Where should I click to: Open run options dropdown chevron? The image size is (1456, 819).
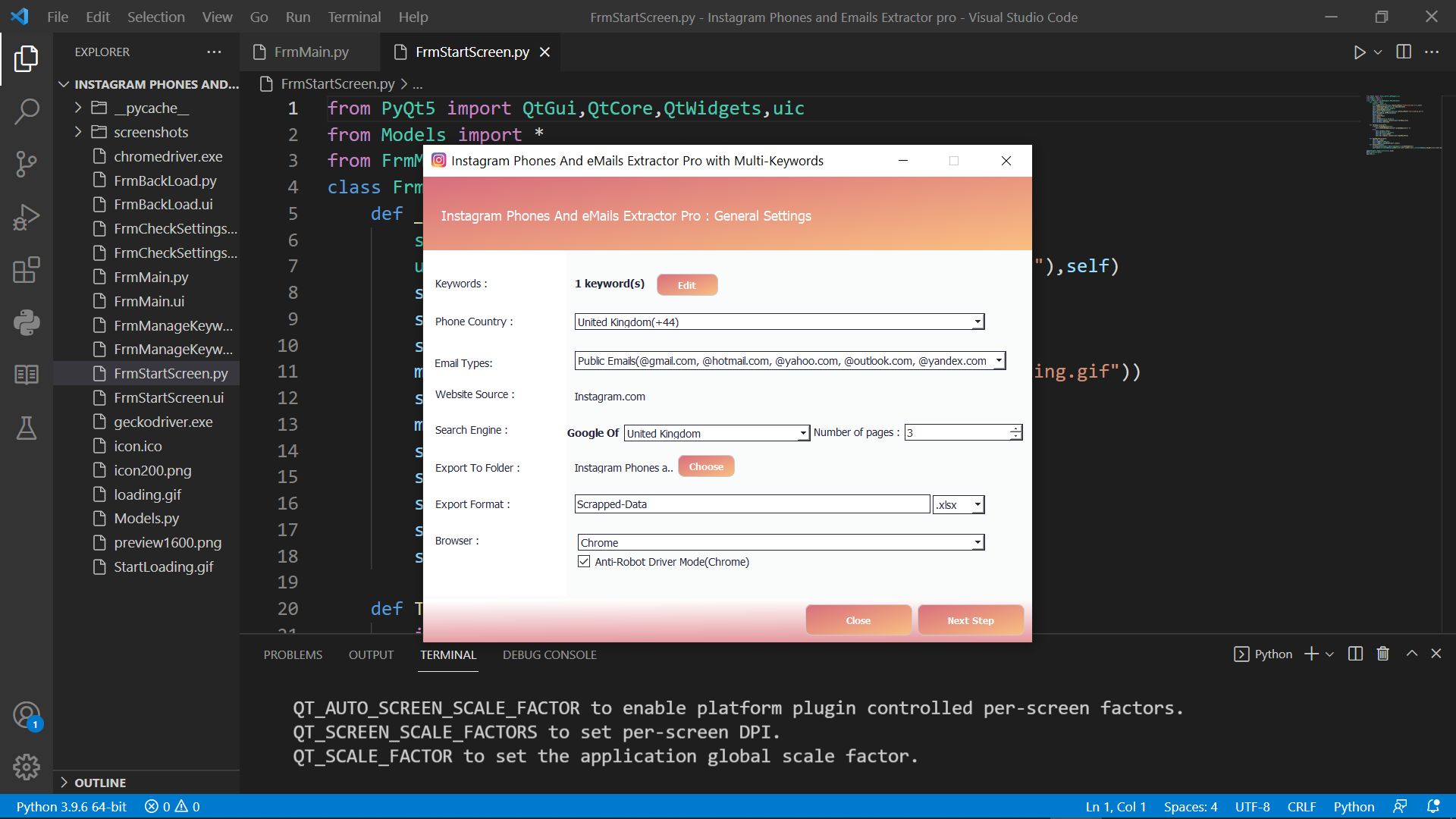[x=1378, y=52]
